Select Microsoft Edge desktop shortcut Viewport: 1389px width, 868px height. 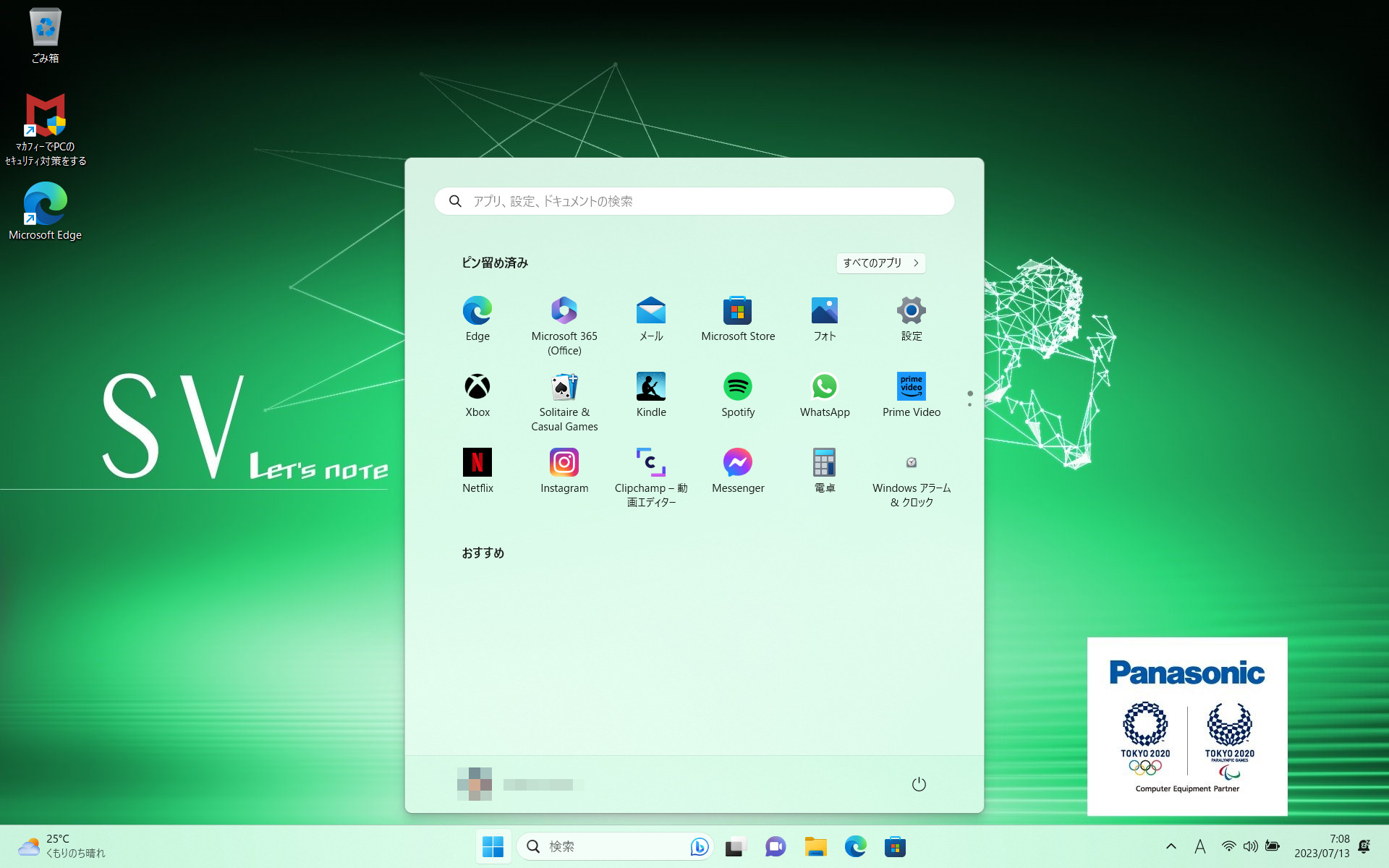click(x=45, y=211)
